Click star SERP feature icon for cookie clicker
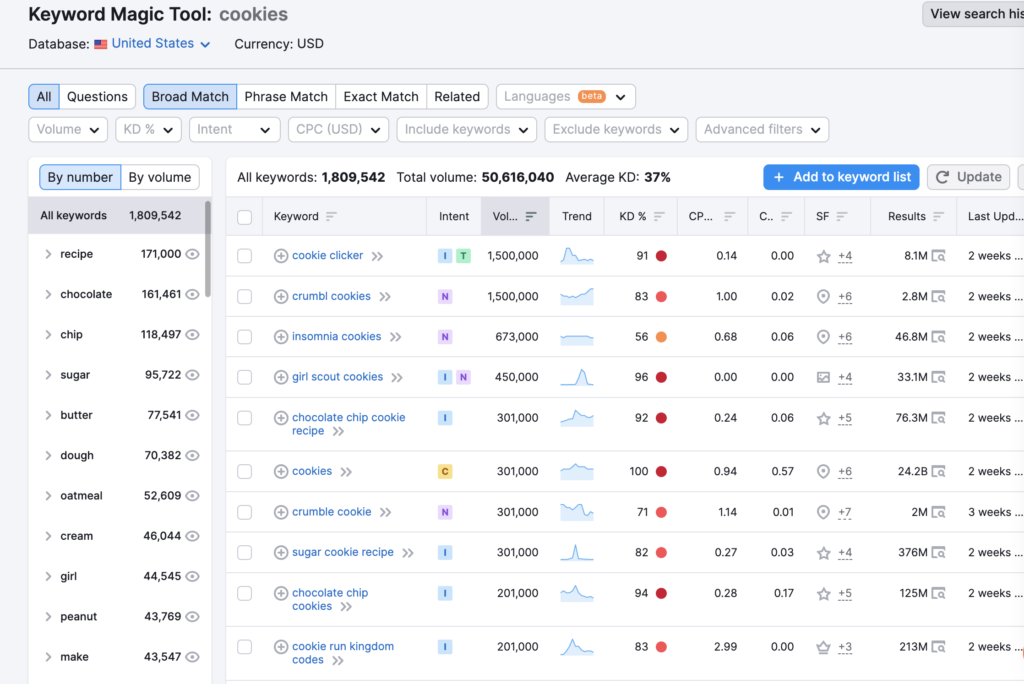The image size is (1024, 684). point(824,257)
